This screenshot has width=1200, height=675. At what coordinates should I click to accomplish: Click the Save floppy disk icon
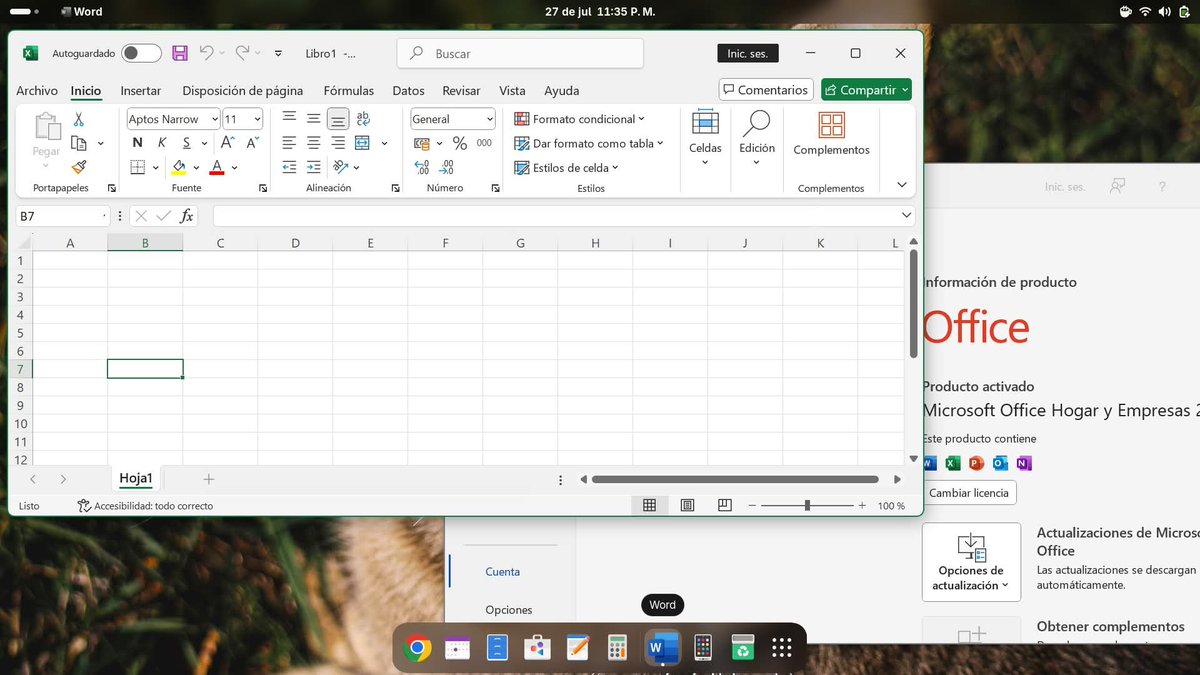pyautogui.click(x=180, y=53)
